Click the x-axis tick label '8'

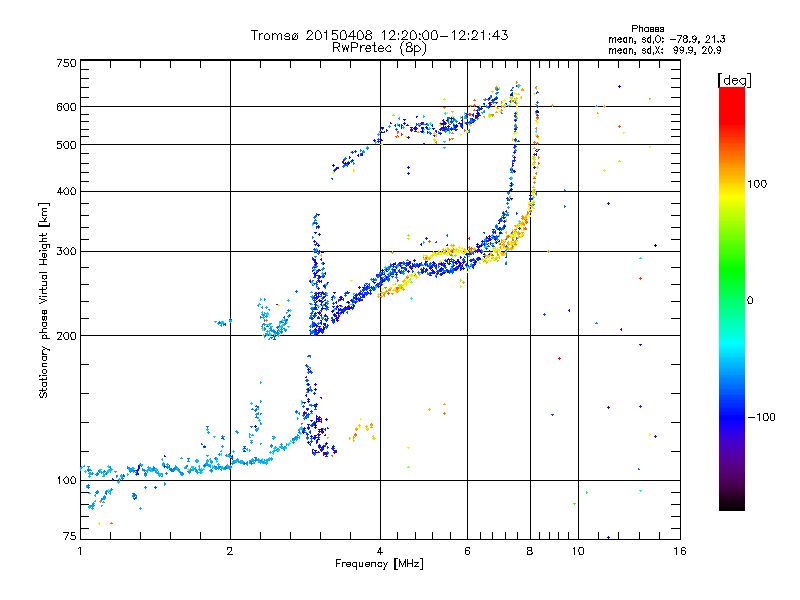(530, 551)
